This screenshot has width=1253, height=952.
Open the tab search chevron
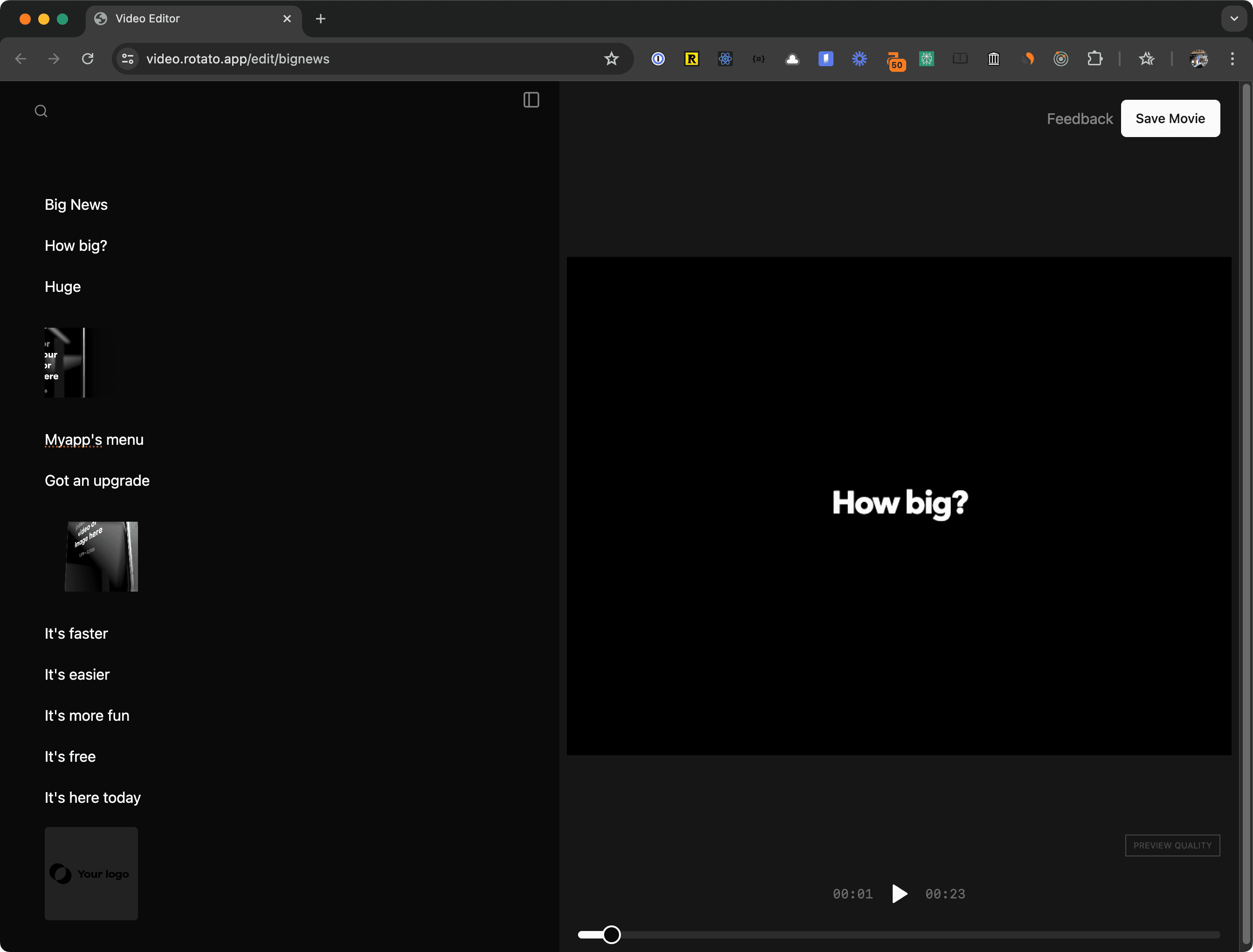(x=1234, y=19)
